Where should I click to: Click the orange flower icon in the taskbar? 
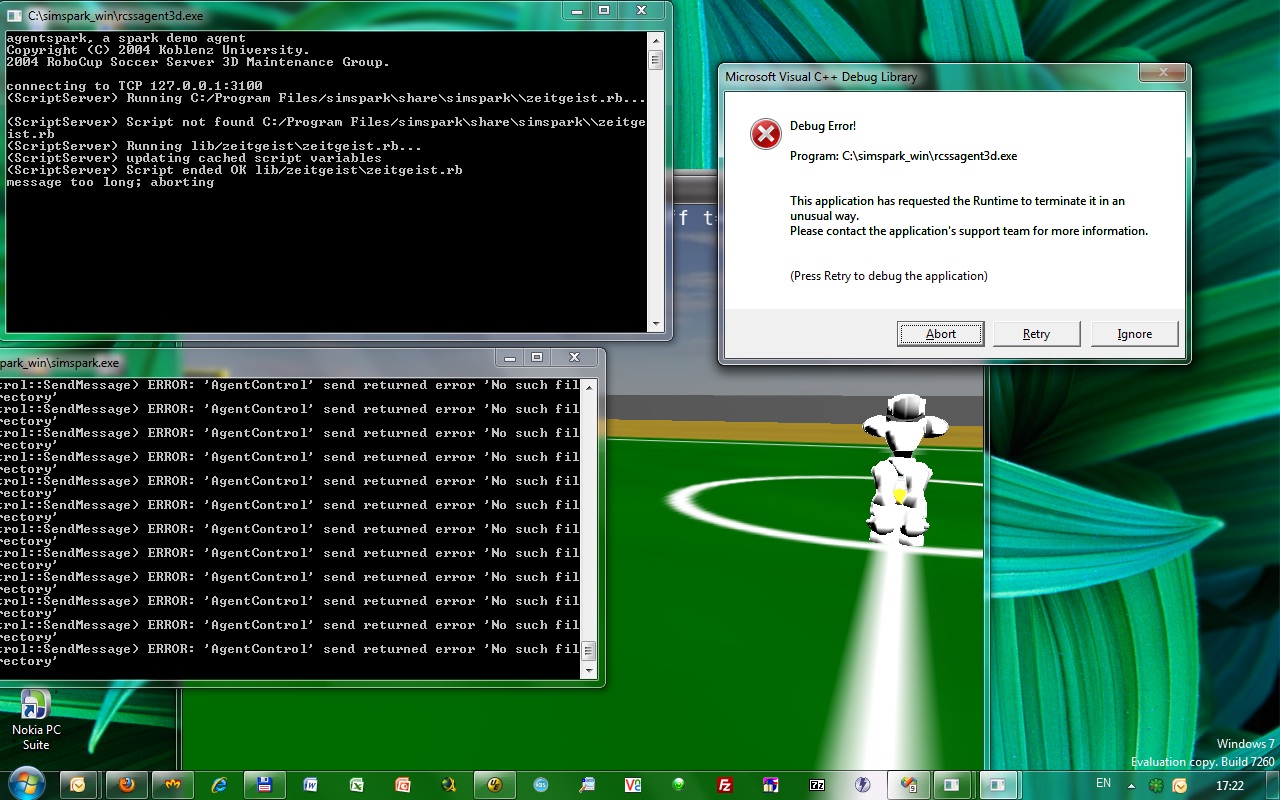[x=173, y=785]
